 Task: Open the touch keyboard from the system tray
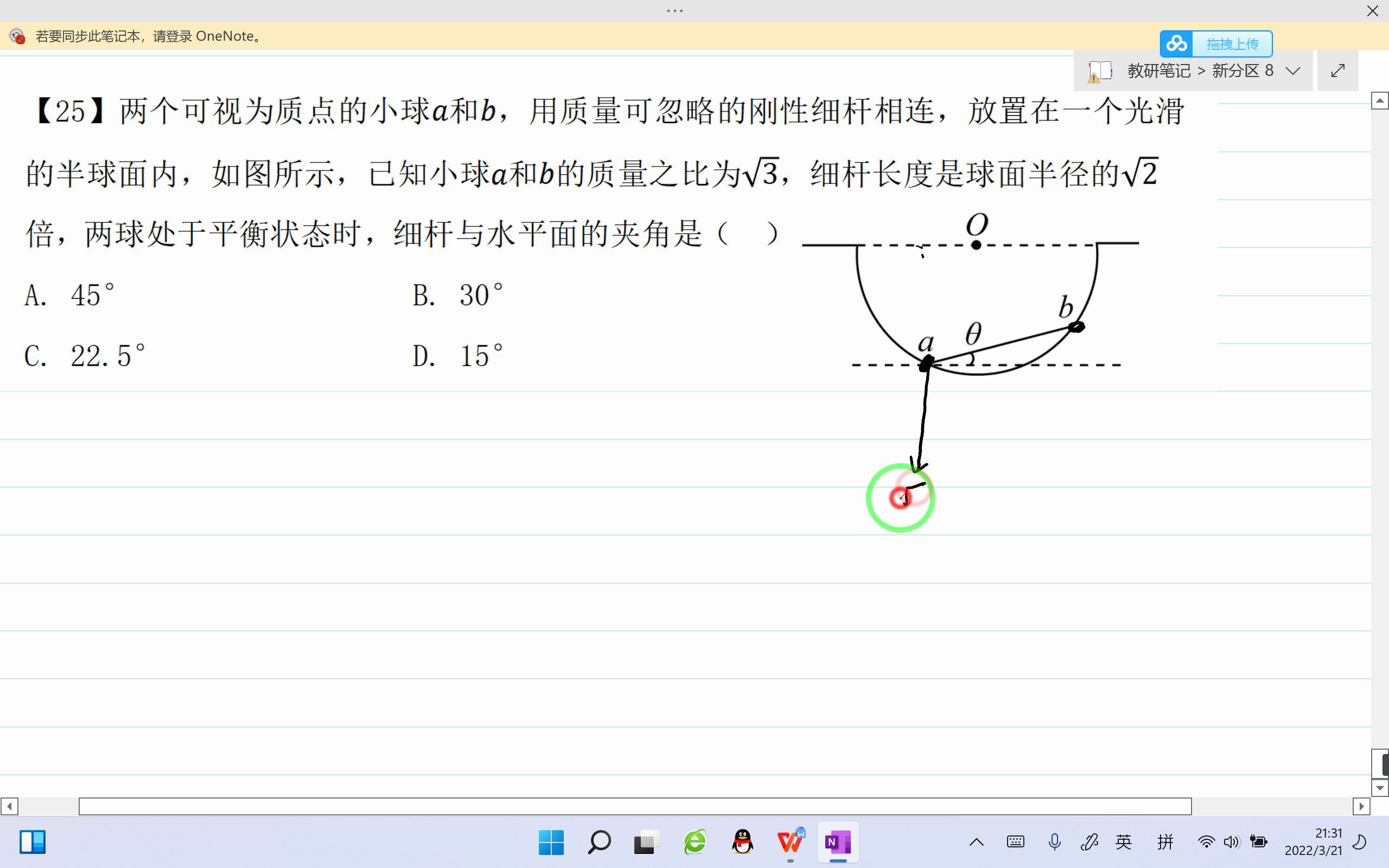click(x=1015, y=842)
